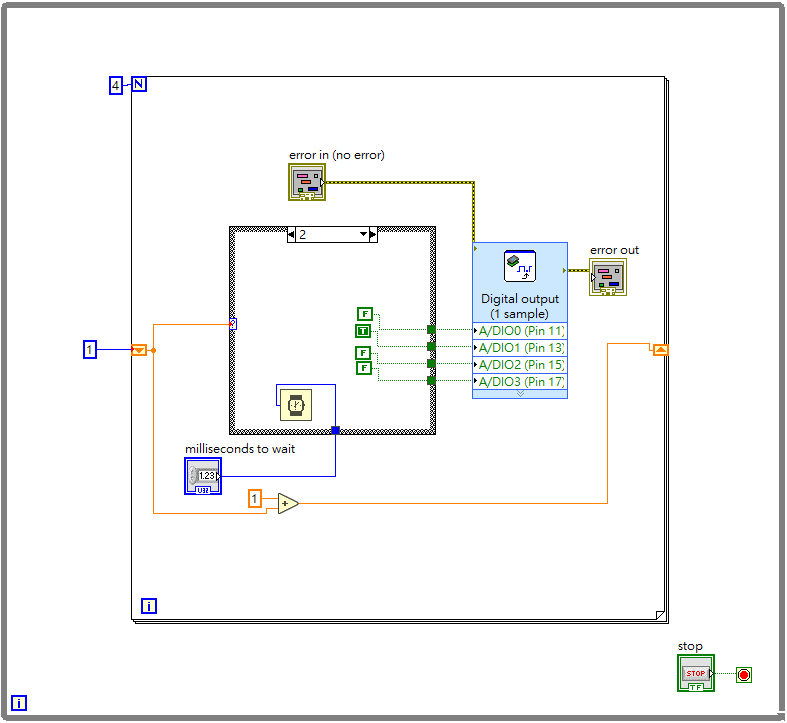Click the numeric constant 4 wired to N
The height and width of the screenshot is (723, 787).
pos(116,86)
